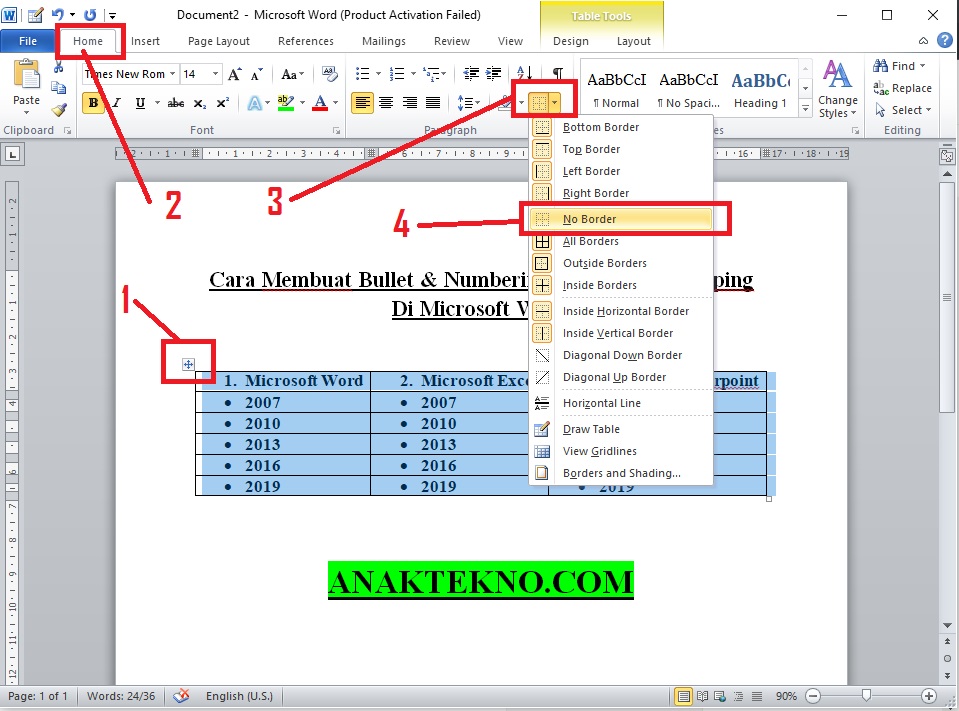The width and height of the screenshot is (959, 711).
Task: Toggle Align Text Right
Action: click(x=410, y=103)
